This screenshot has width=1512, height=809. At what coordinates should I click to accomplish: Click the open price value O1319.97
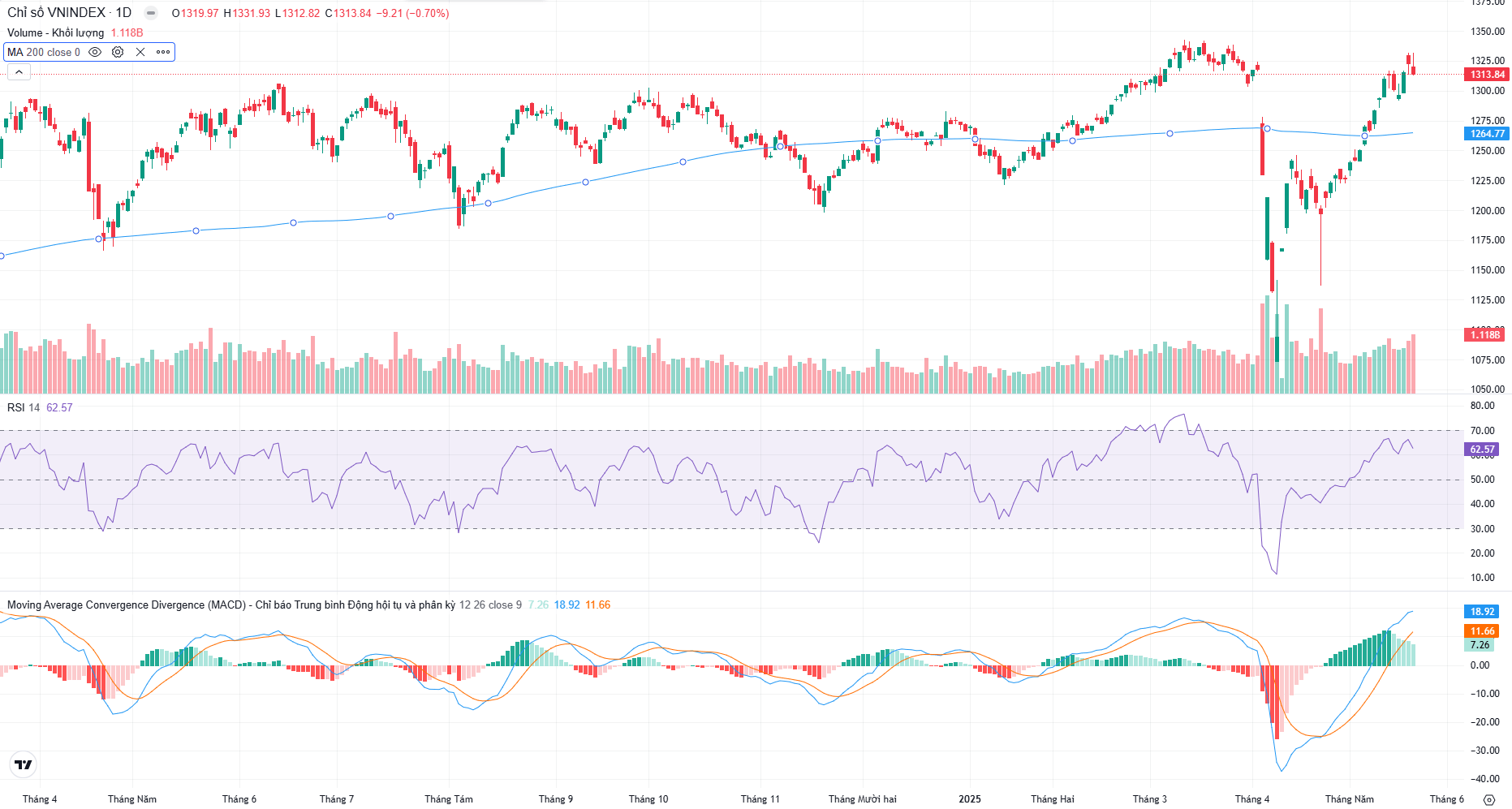pos(196,13)
